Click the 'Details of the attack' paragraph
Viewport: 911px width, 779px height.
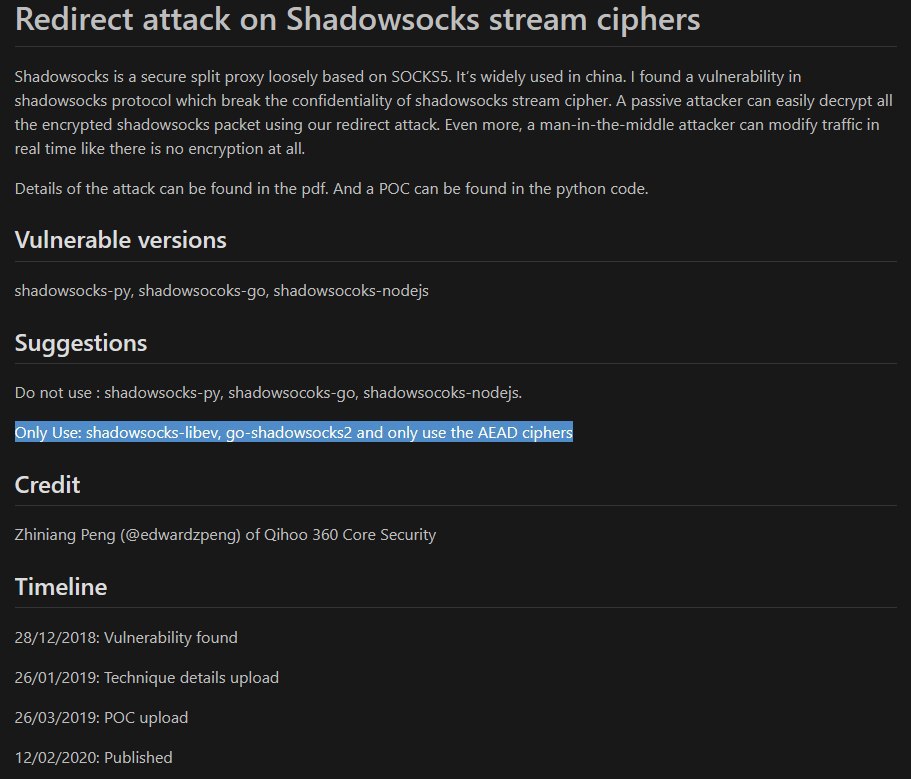(x=331, y=189)
